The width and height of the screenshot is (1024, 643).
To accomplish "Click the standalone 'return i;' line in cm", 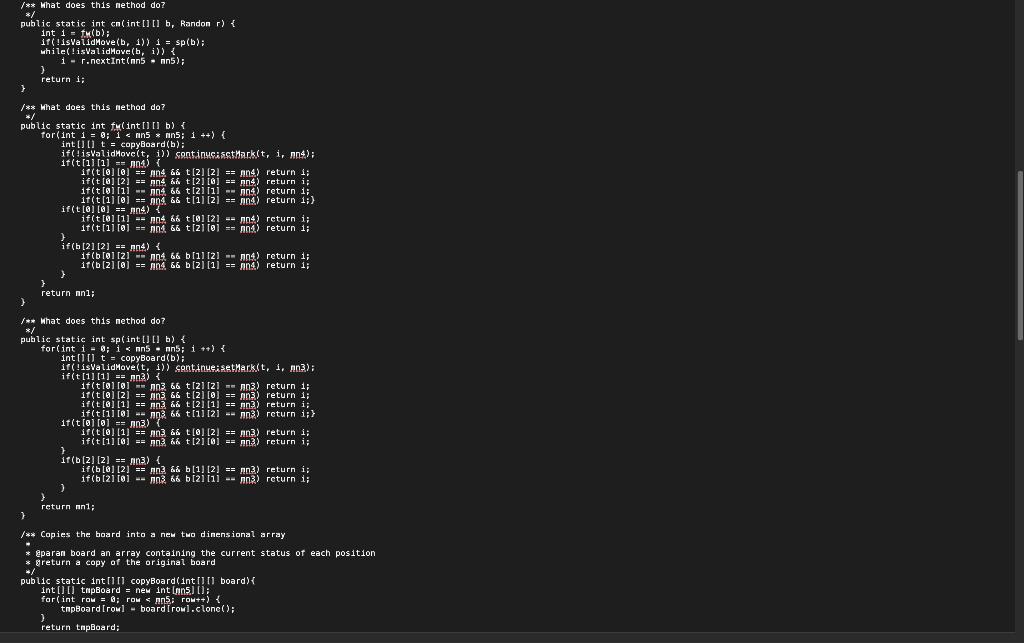I will point(63,79).
